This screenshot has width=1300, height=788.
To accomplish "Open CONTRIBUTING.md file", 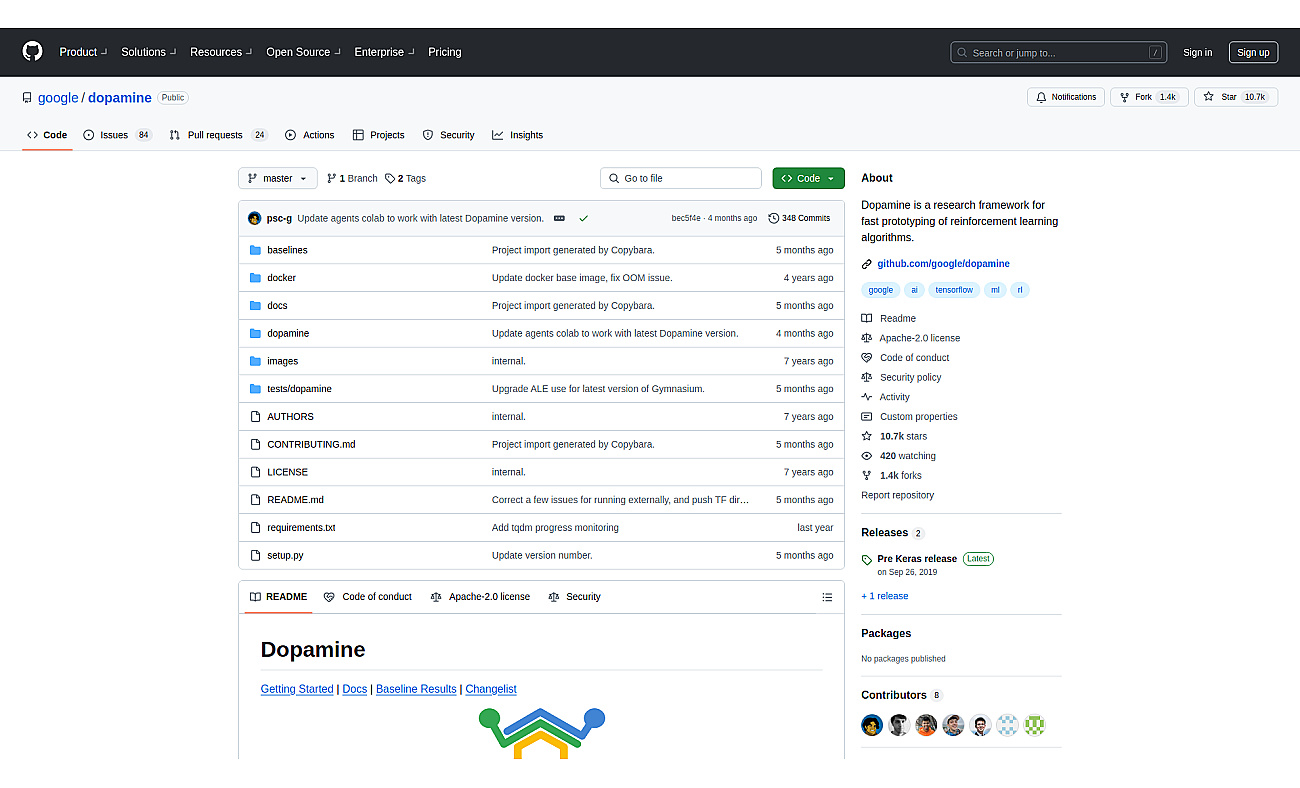I will point(311,444).
